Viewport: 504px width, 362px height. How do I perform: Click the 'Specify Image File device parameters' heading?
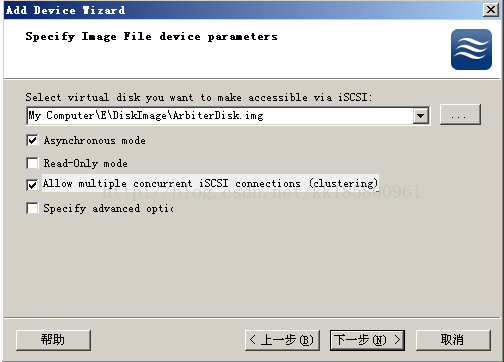click(151, 37)
